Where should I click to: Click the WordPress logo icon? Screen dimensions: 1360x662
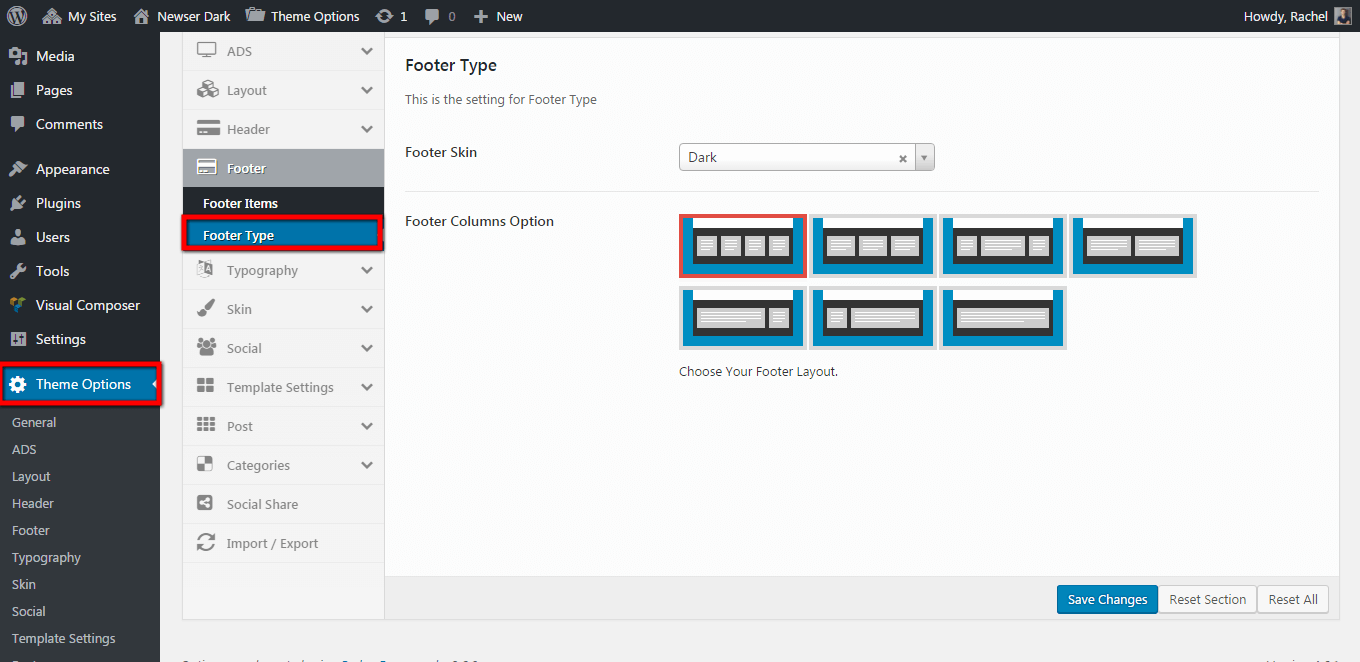(17, 16)
